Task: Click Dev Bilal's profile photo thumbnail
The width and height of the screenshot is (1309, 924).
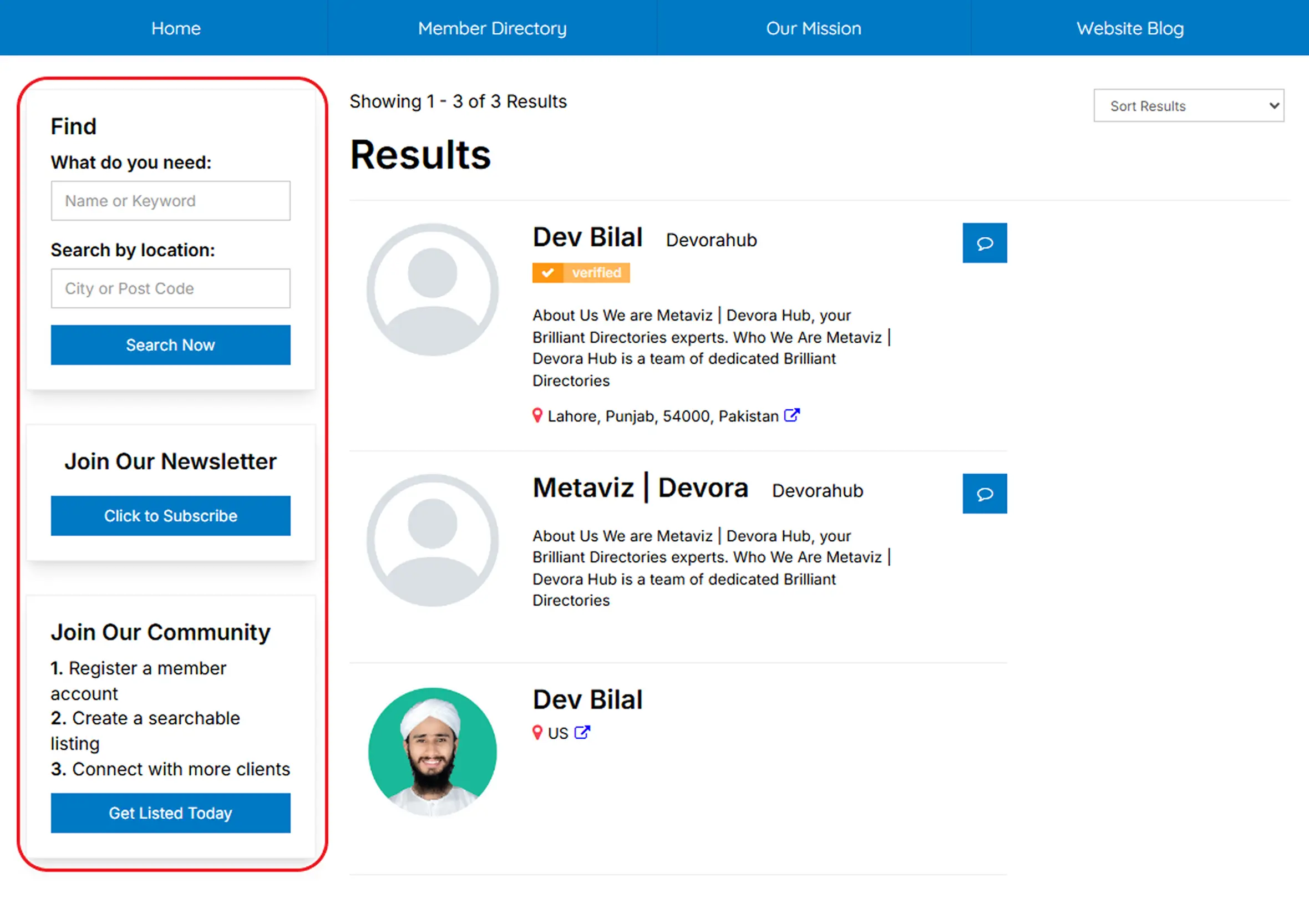Action: pos(433,753)
